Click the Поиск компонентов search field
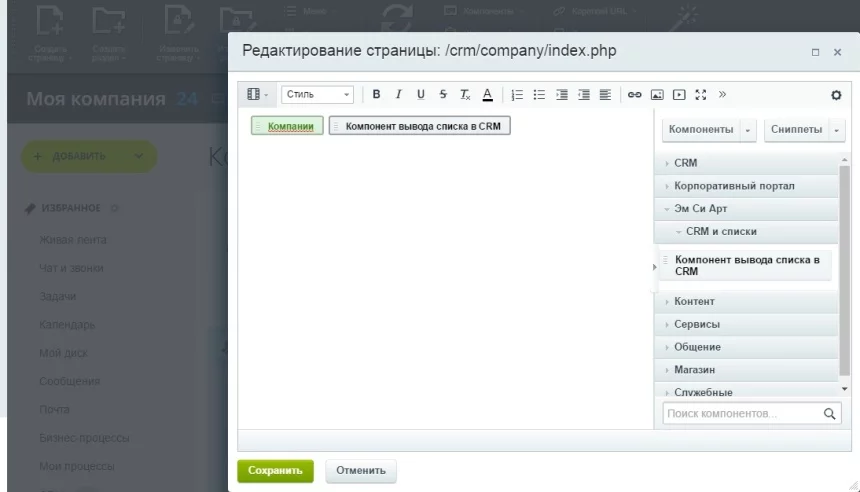 click(740, 412)
